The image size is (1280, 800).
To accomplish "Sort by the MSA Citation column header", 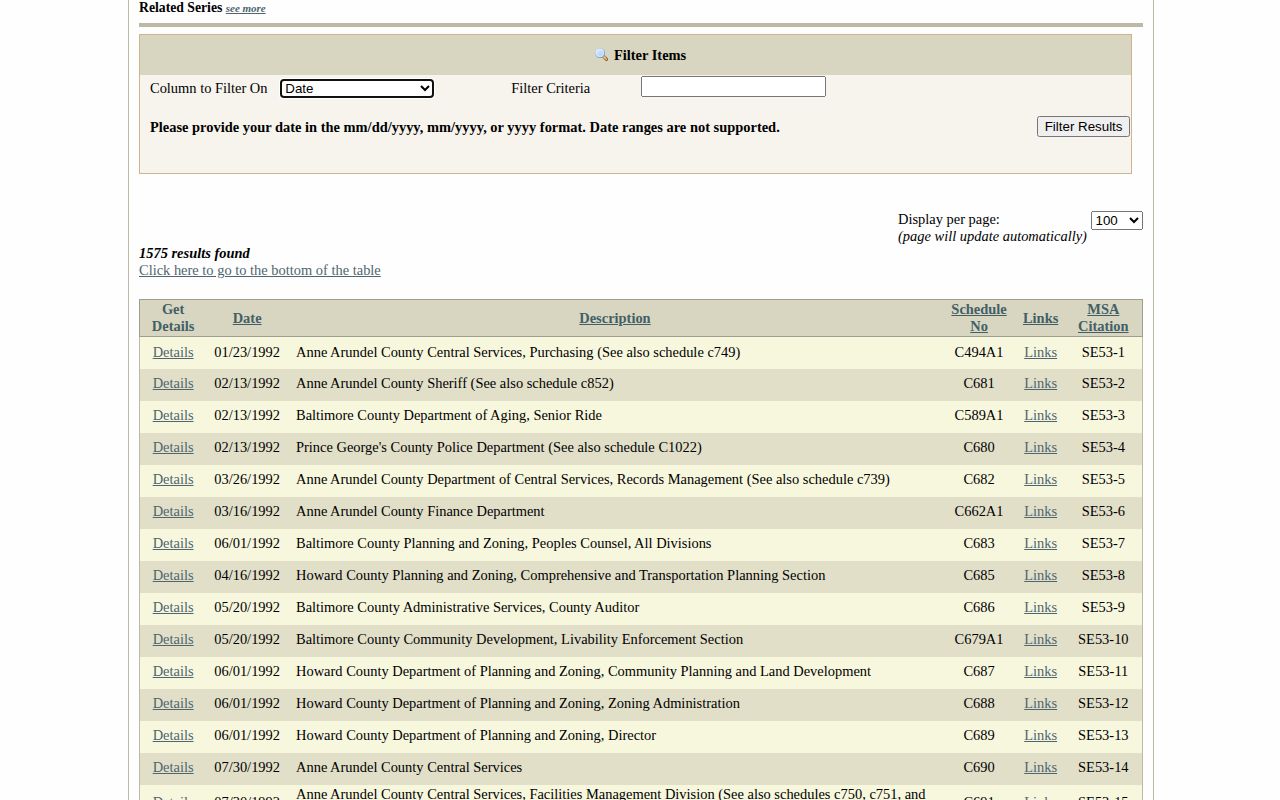I will click(x=1103, y=318).
